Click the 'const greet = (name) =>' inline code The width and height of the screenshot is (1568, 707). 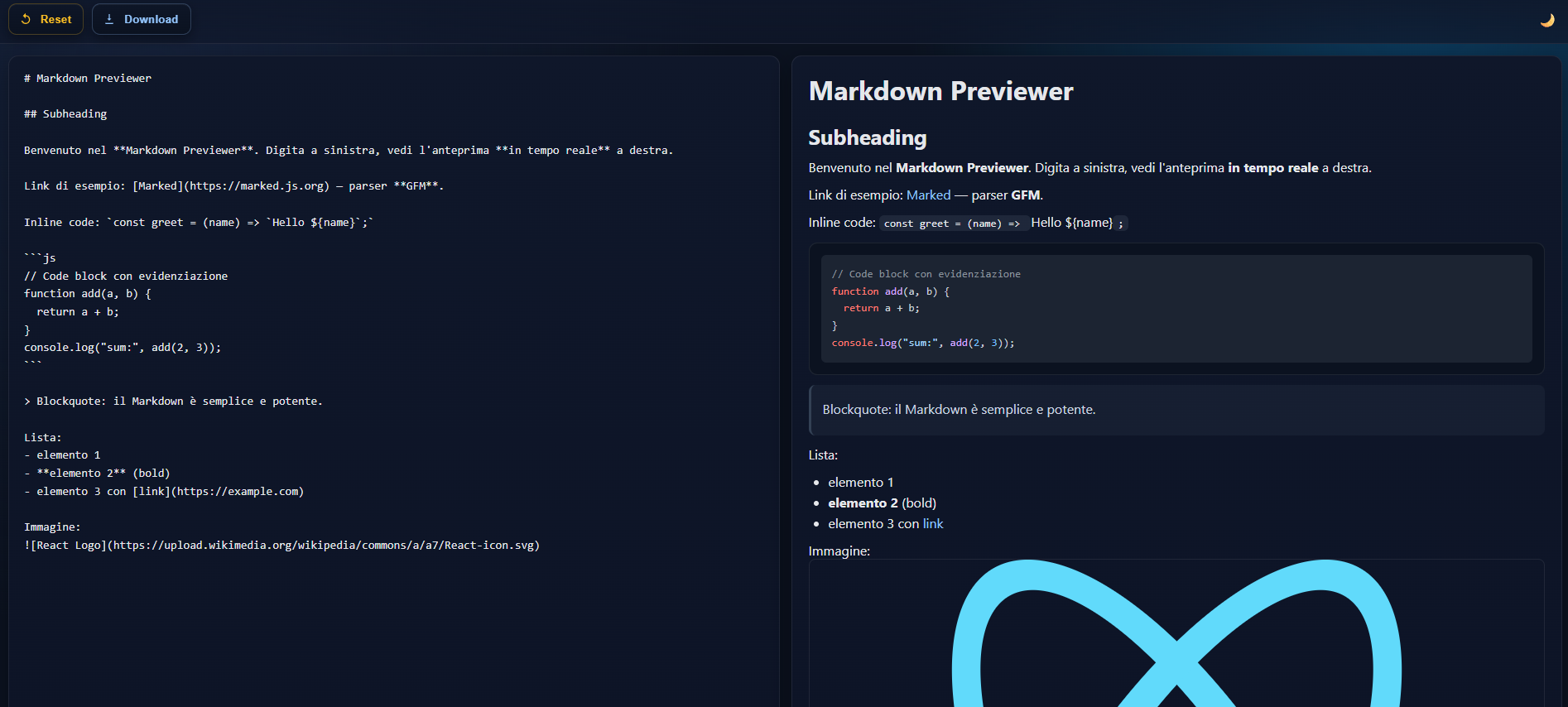point(952,224)
